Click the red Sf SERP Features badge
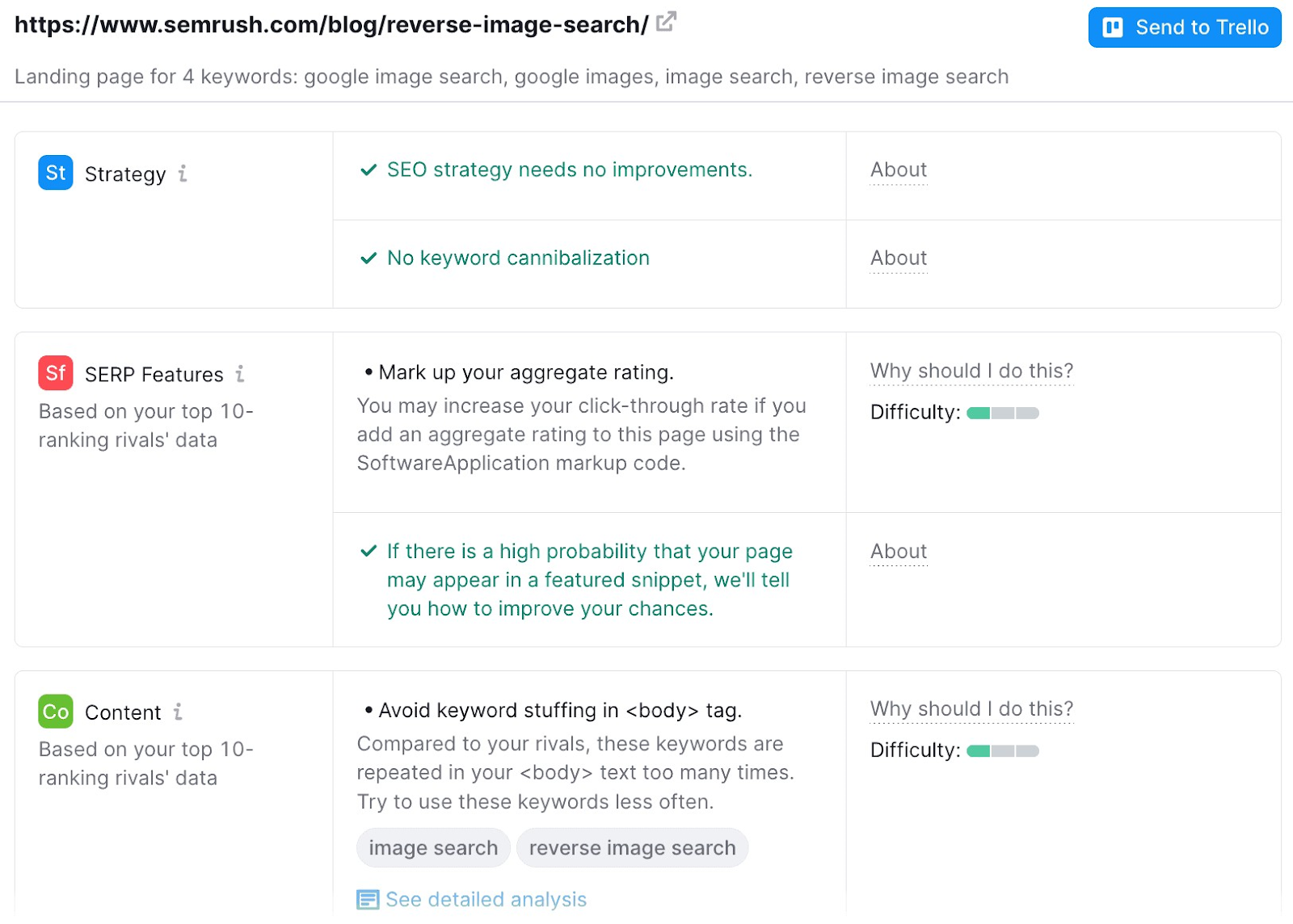1293x924 pixels. click(x=56, y=373)
